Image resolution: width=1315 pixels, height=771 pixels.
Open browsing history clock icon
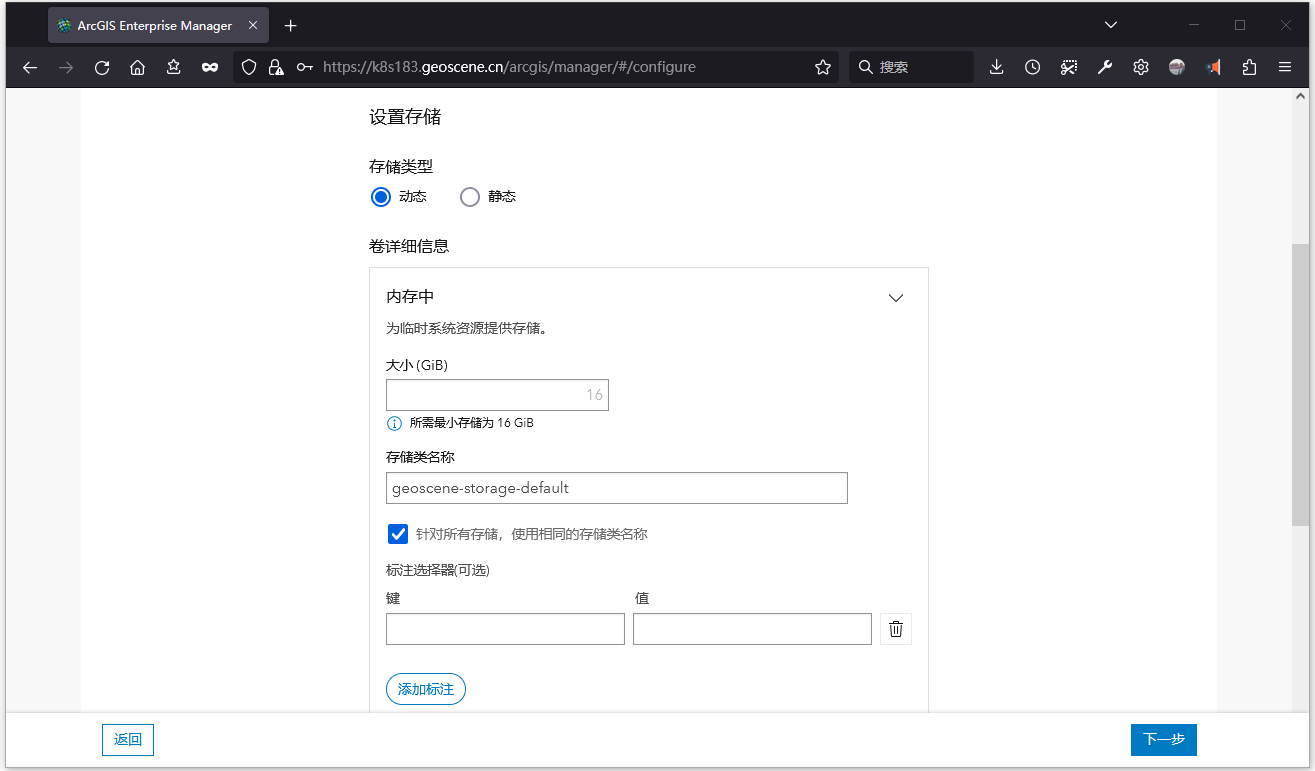[1032, 67]
